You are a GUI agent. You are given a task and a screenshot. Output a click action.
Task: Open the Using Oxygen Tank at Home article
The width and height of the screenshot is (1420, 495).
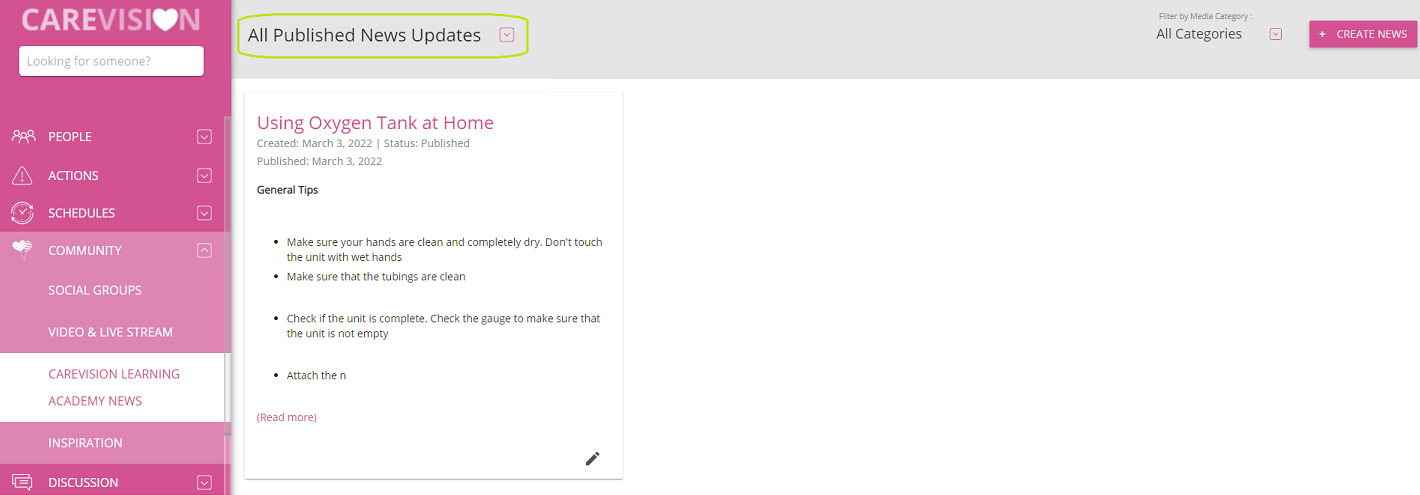click(375, 123)
